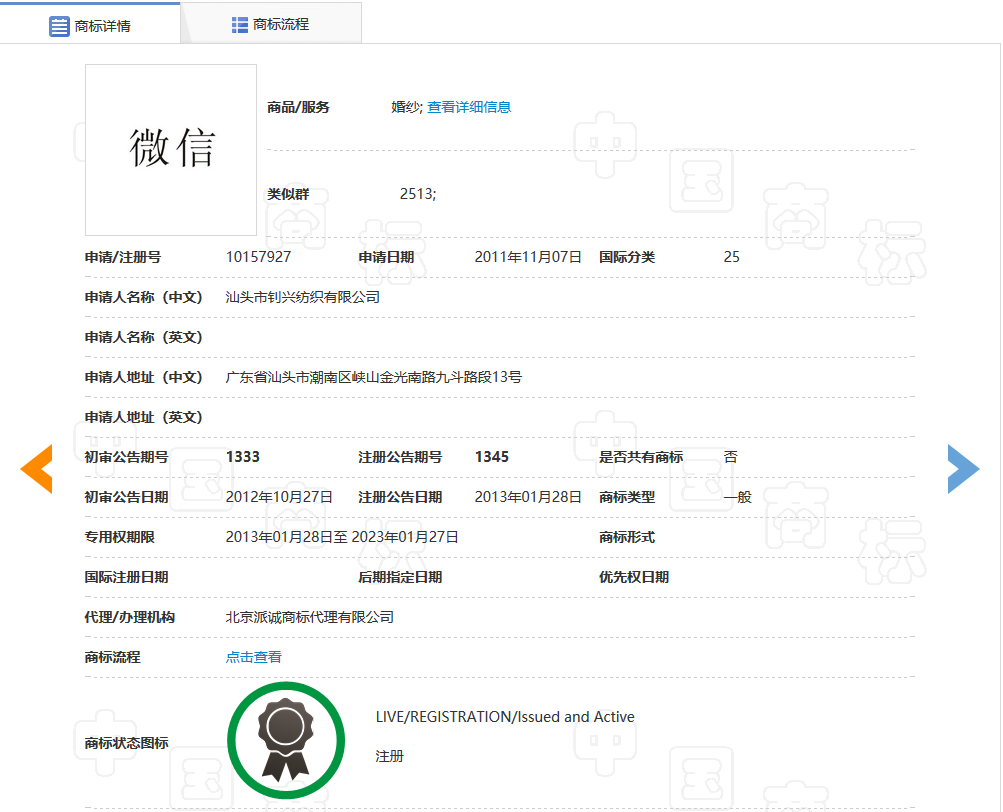Click the 微信 trademark image
Screen dimensions: 1003x812
171,150
